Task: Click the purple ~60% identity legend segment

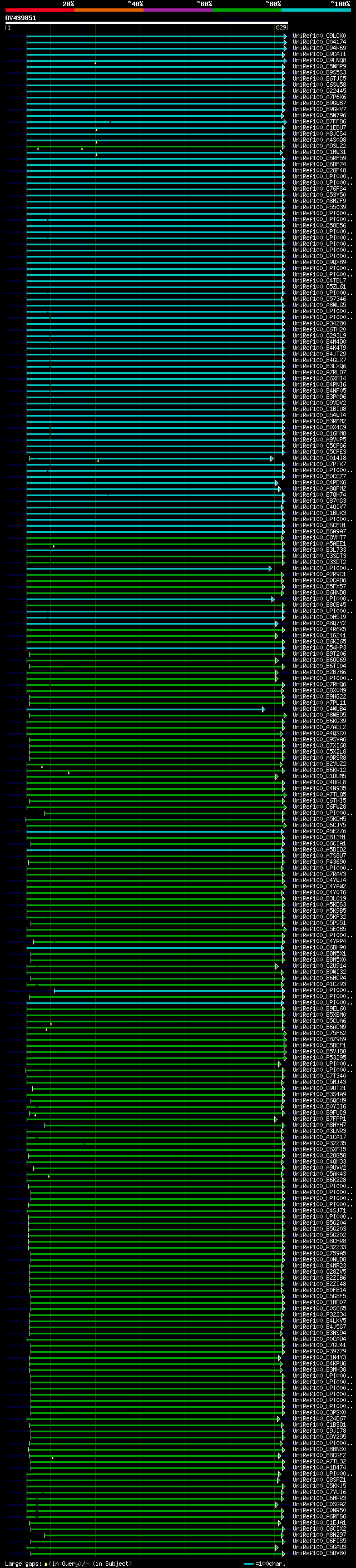Action: (x=179, y=11)
